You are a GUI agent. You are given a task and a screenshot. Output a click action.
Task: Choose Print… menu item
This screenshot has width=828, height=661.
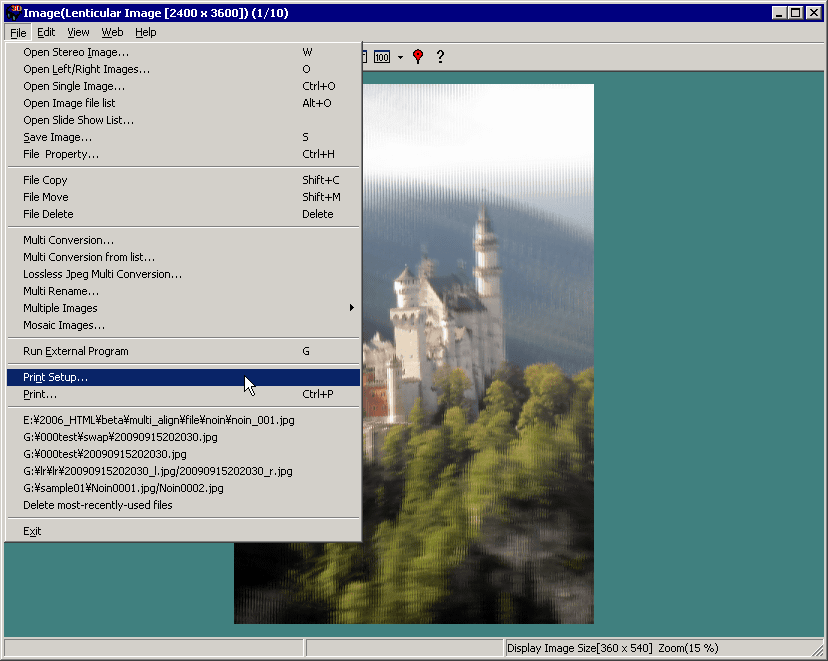pyautogui.click(x=183, y=394)
